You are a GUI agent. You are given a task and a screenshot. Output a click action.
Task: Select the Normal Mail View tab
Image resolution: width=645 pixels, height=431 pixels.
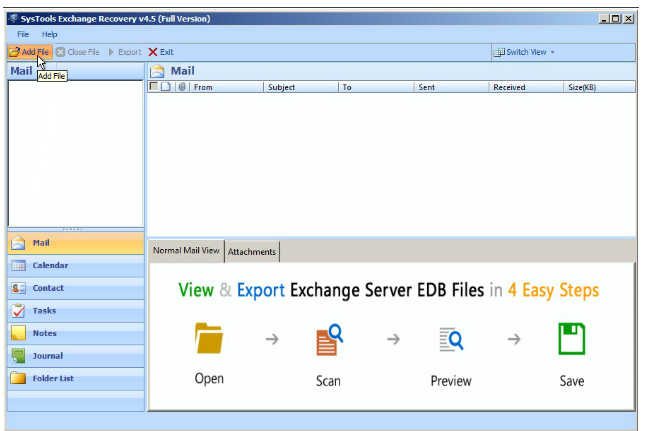(x=186, y=251)
